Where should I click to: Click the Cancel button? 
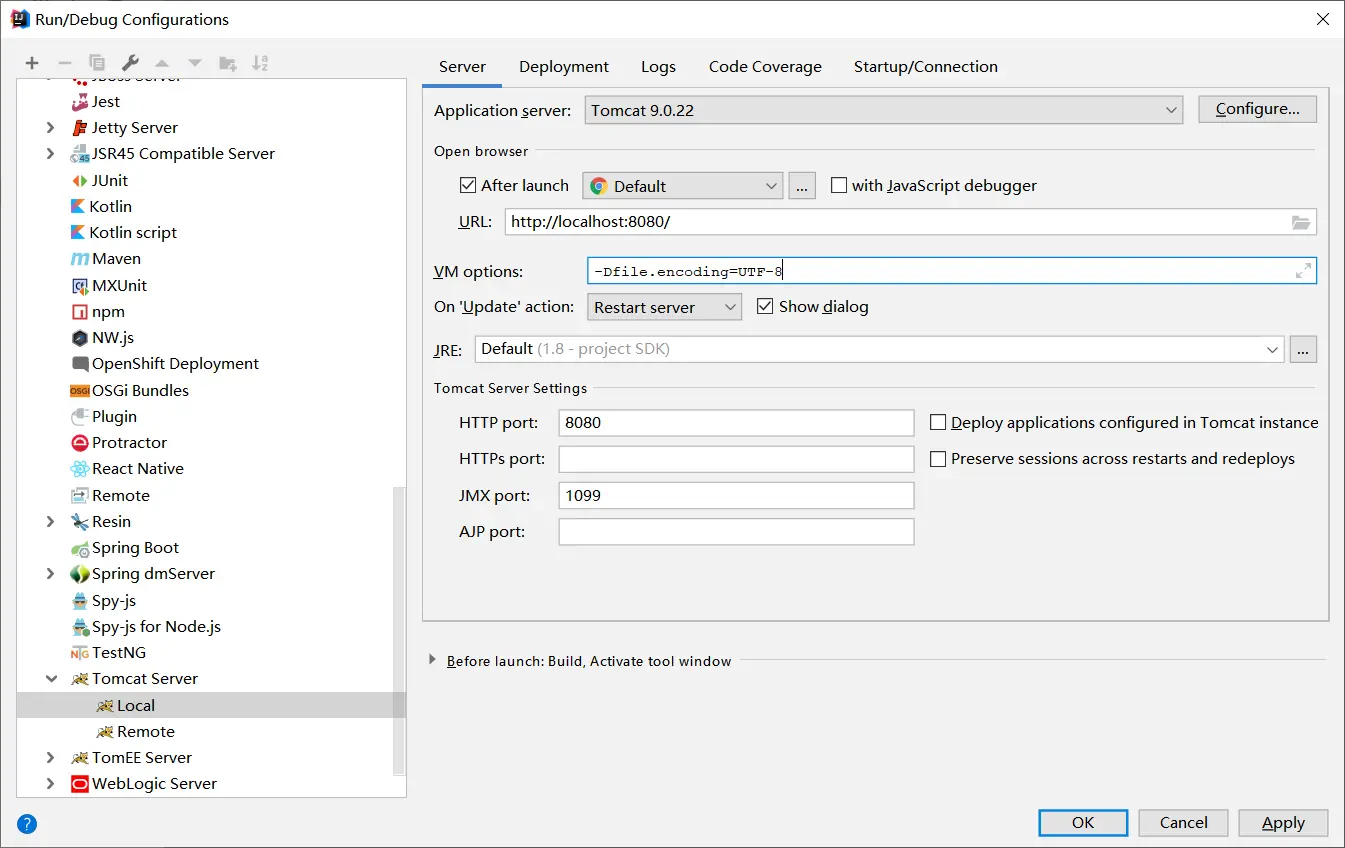coord(1184,822)
